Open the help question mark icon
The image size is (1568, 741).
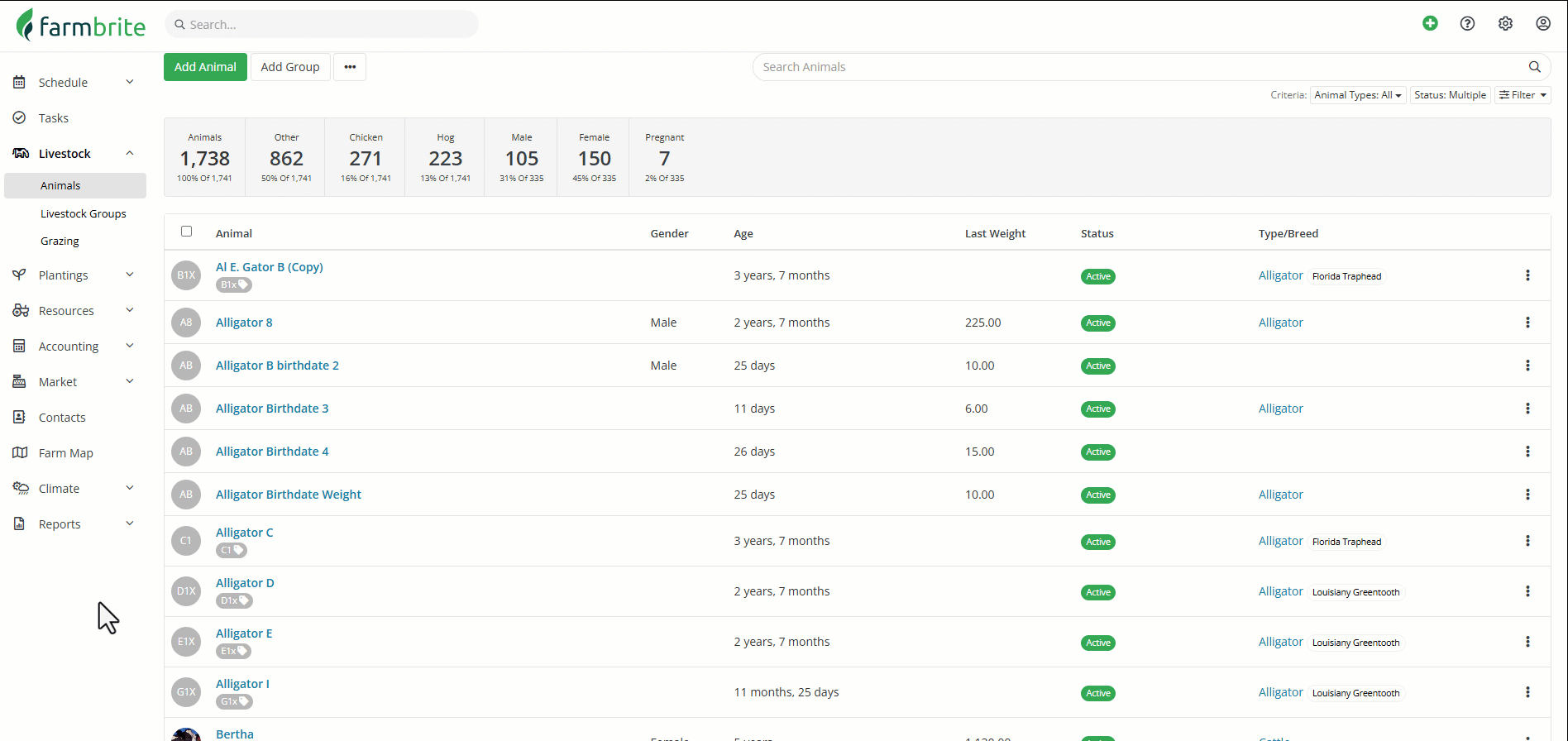click(x=1468, y=24)
